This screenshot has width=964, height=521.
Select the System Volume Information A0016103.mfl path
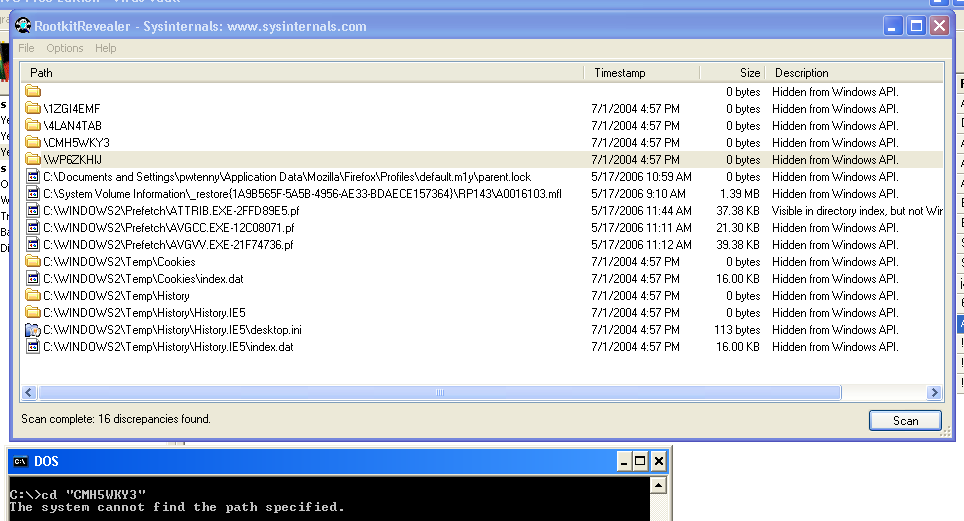[302, 194]
